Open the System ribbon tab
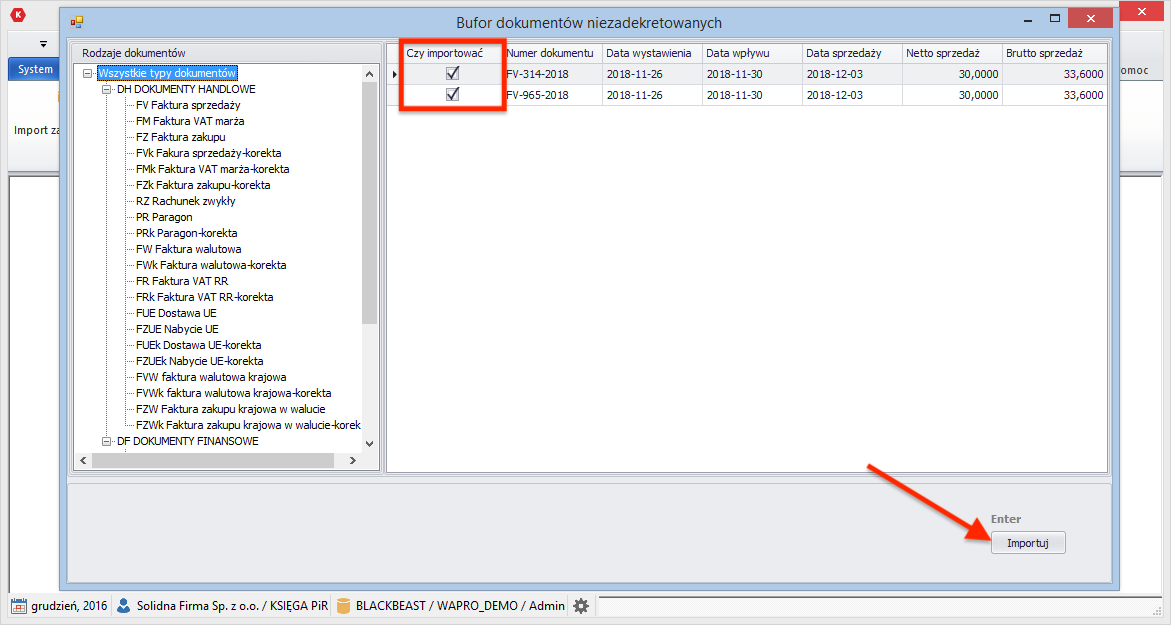 click(35, 69)
